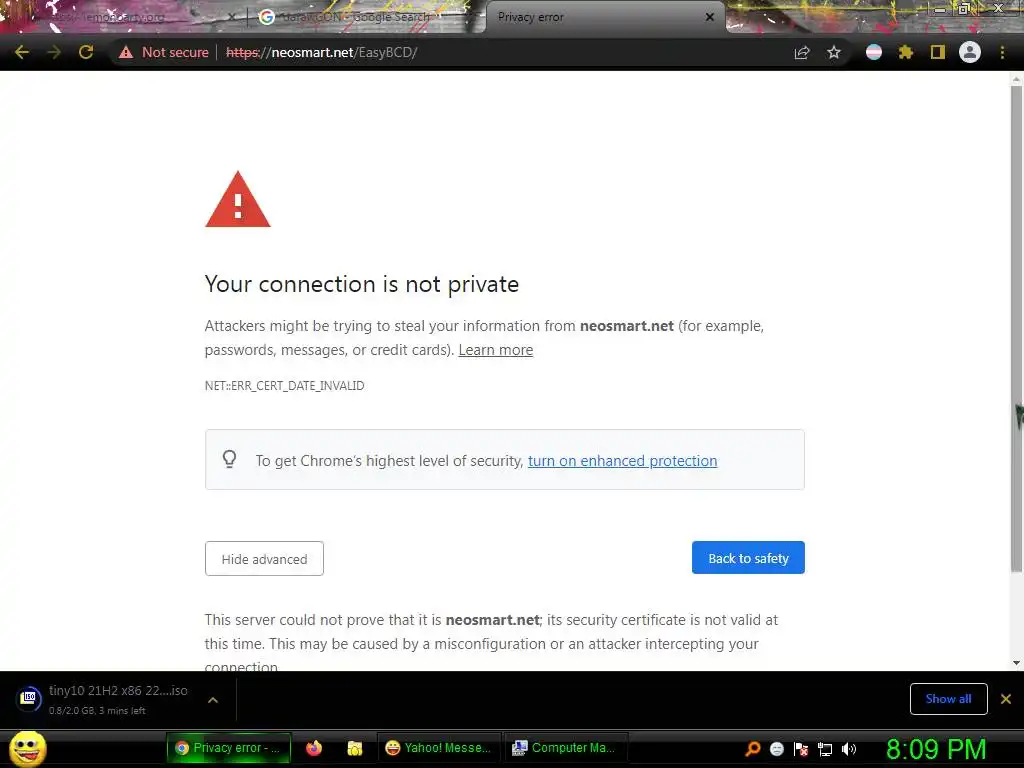Open the flag notification tray icon
This screenshot has height=768, width=1024.
click(801, 749)
